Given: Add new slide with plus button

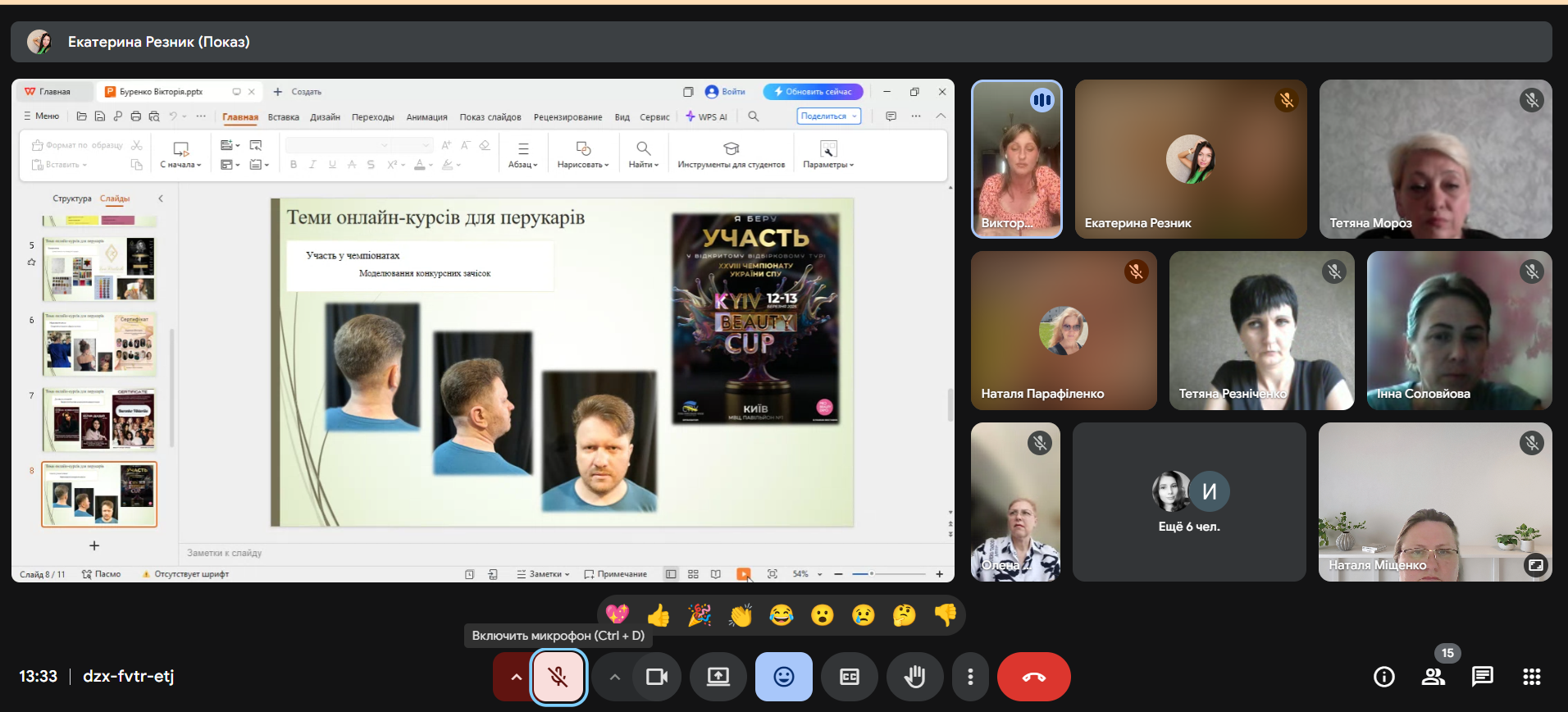Looking at the screenshot, I should click(94, 545).
